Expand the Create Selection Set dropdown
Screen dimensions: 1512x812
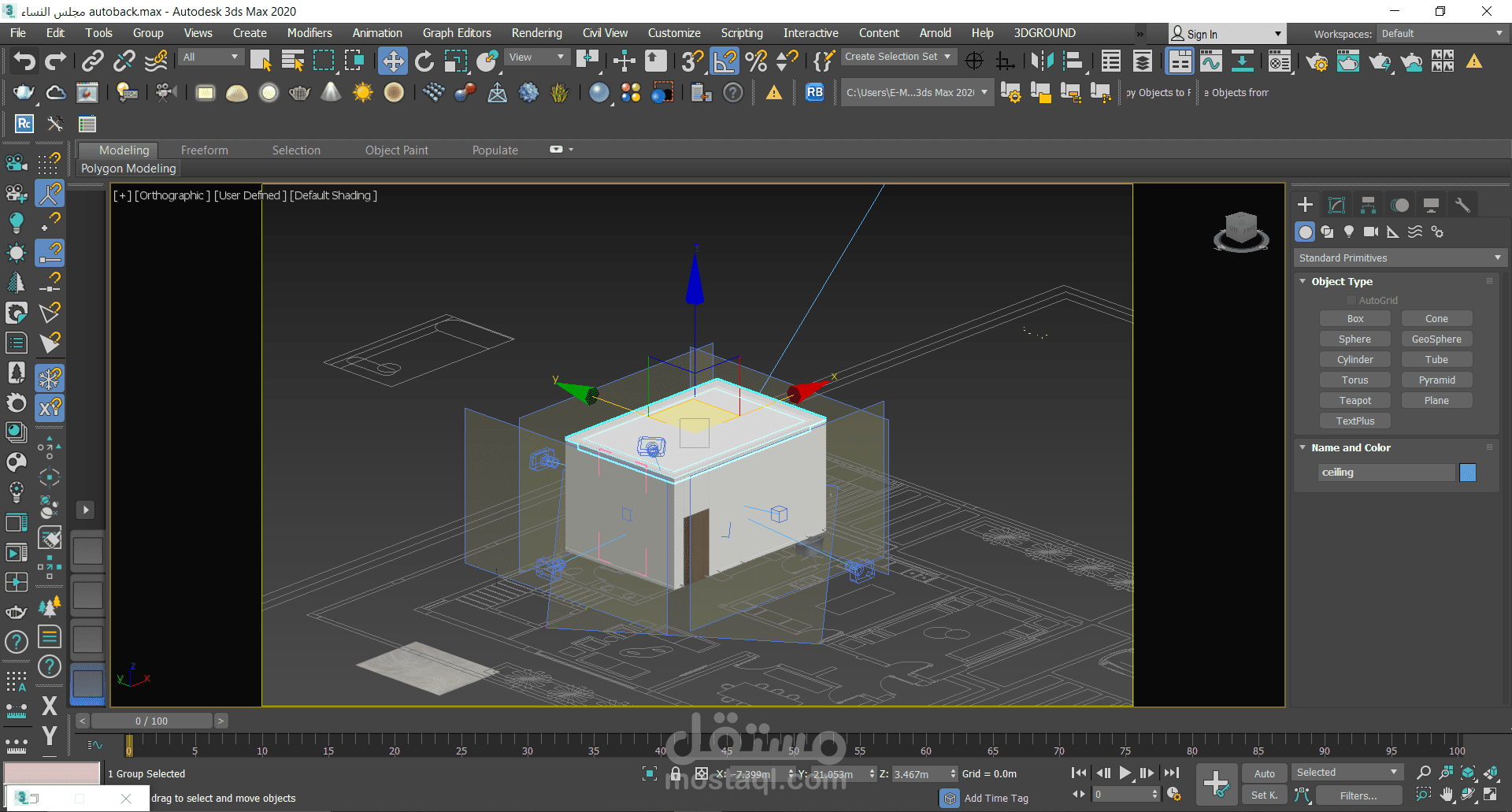899,57
